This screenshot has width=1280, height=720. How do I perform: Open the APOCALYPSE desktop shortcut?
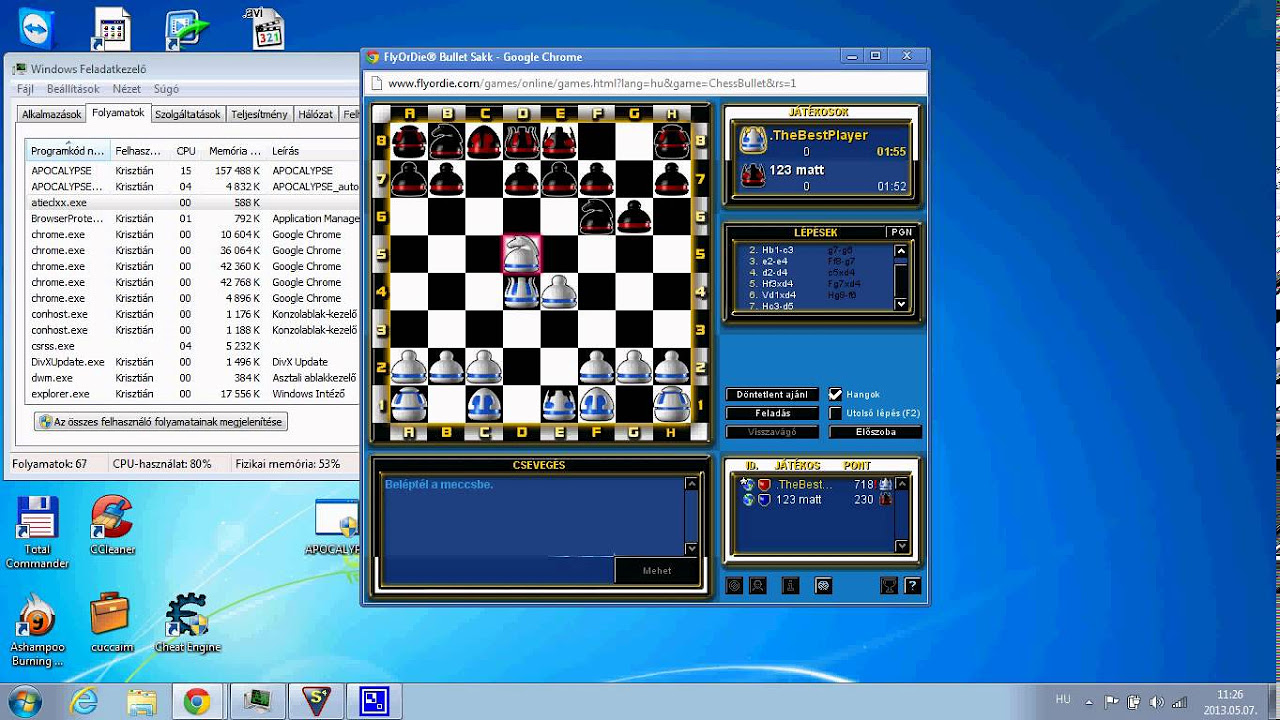tap(335, 527)
